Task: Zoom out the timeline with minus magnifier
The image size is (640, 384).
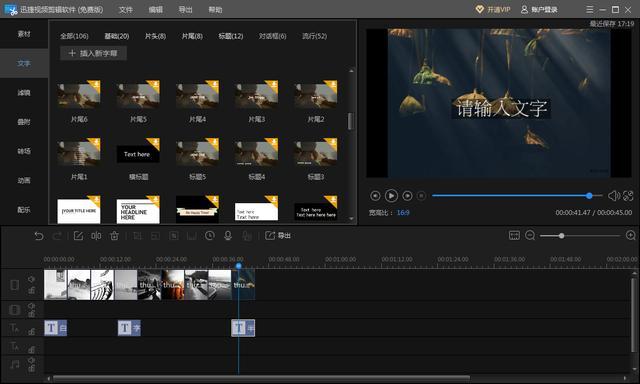Action: pyautogui.click(x=530, y=235)
